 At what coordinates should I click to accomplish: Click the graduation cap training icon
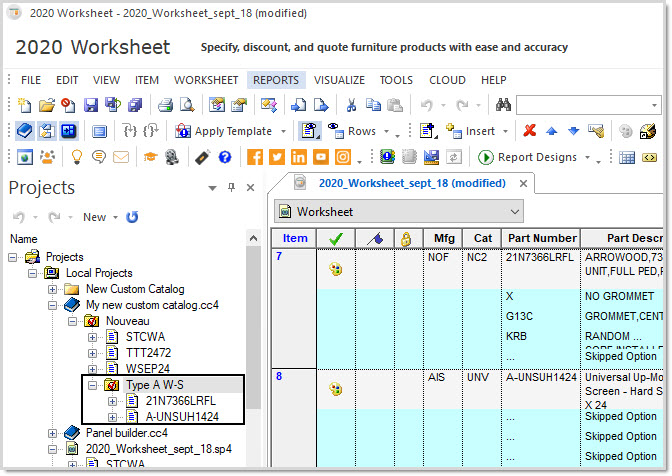(x=150, y=157)
